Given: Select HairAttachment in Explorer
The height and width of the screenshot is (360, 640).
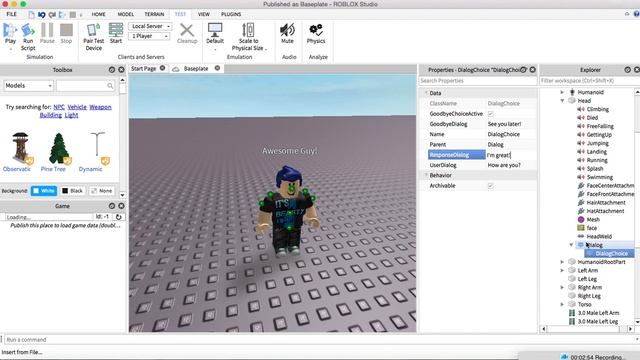Looking at the screenshot, I should [606, 202].
